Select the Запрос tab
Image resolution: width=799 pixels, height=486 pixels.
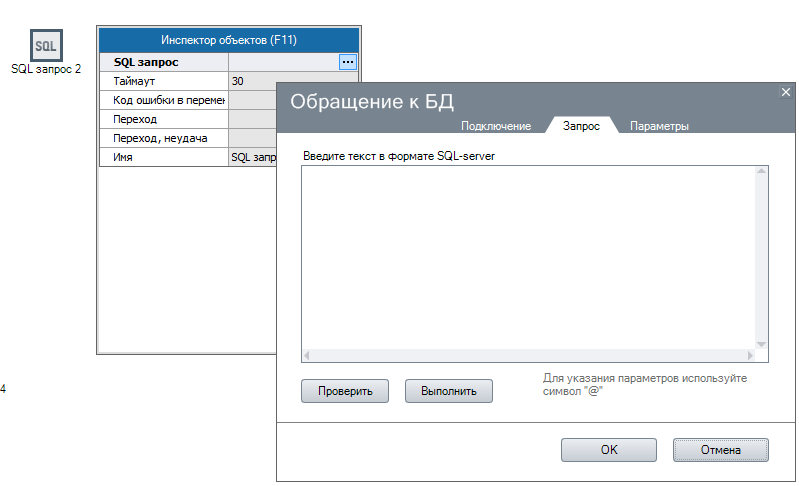(x=581, y=126)
